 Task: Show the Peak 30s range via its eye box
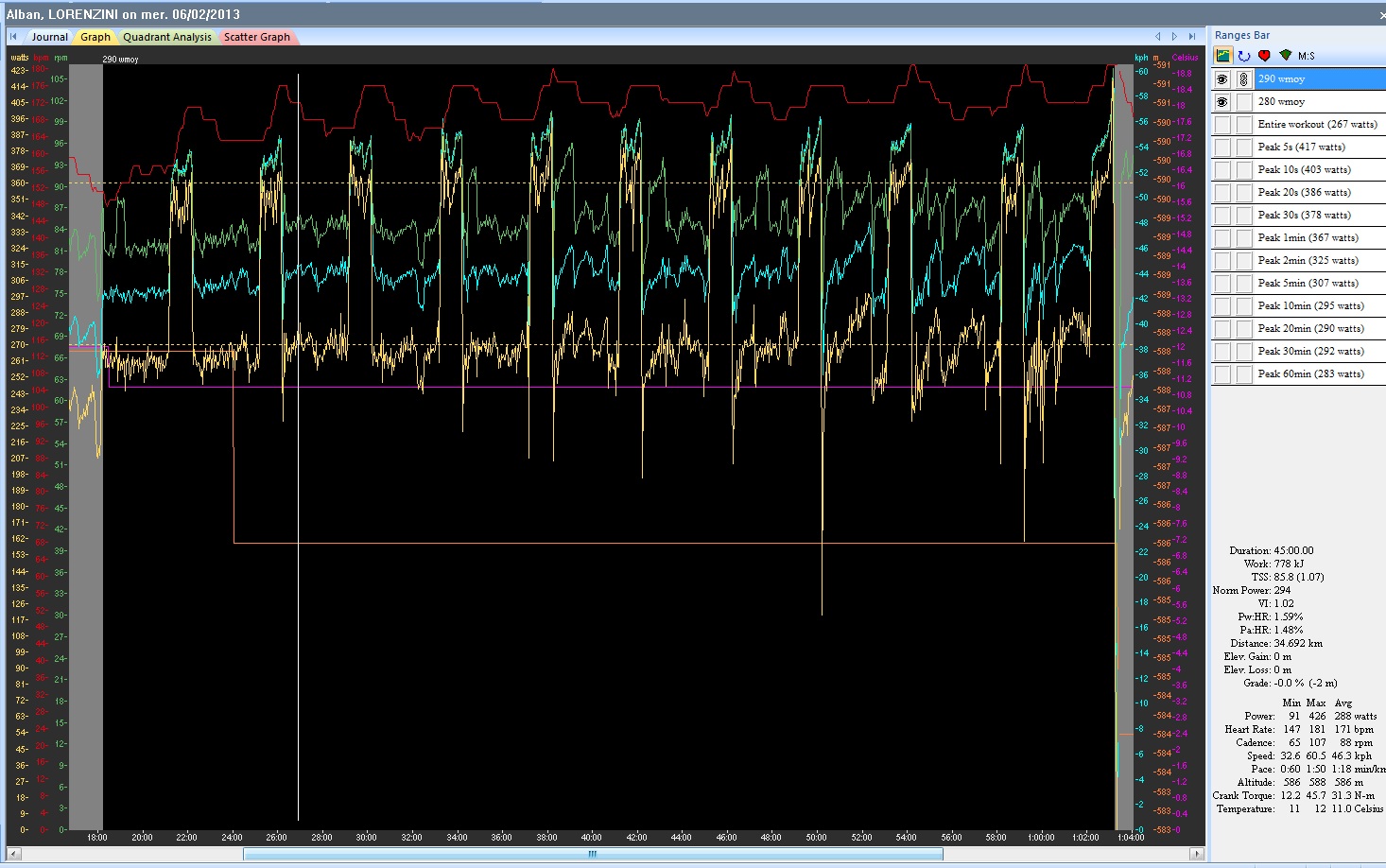[x=1222, y=216]
